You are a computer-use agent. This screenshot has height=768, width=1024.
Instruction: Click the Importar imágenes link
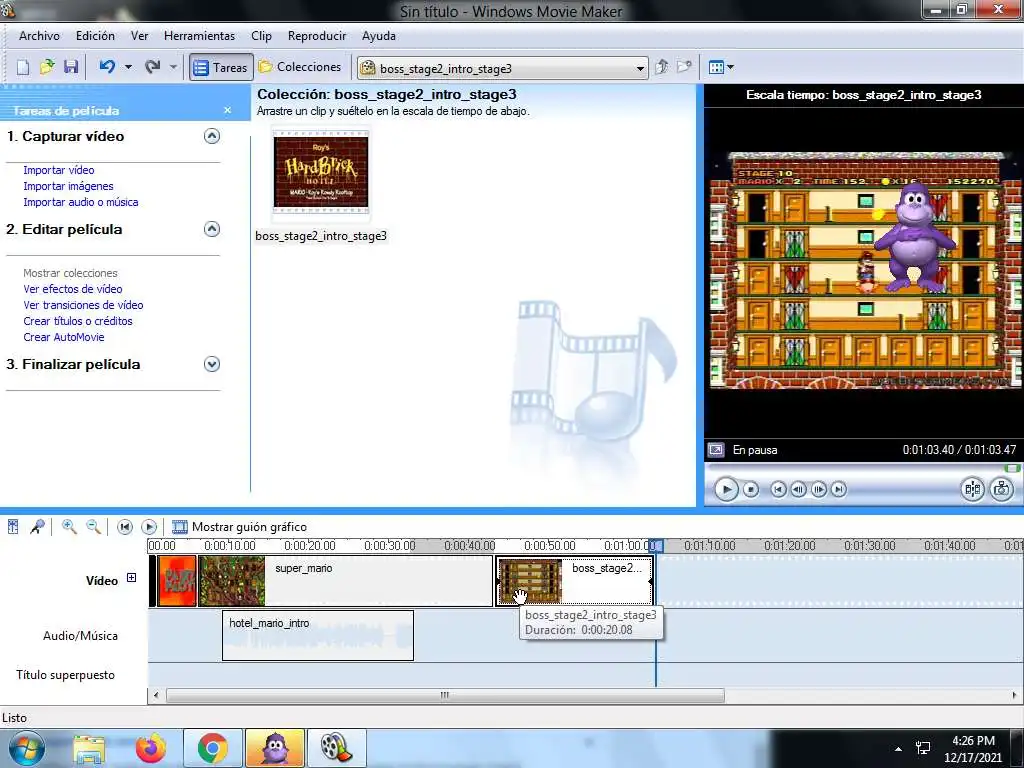68,186
